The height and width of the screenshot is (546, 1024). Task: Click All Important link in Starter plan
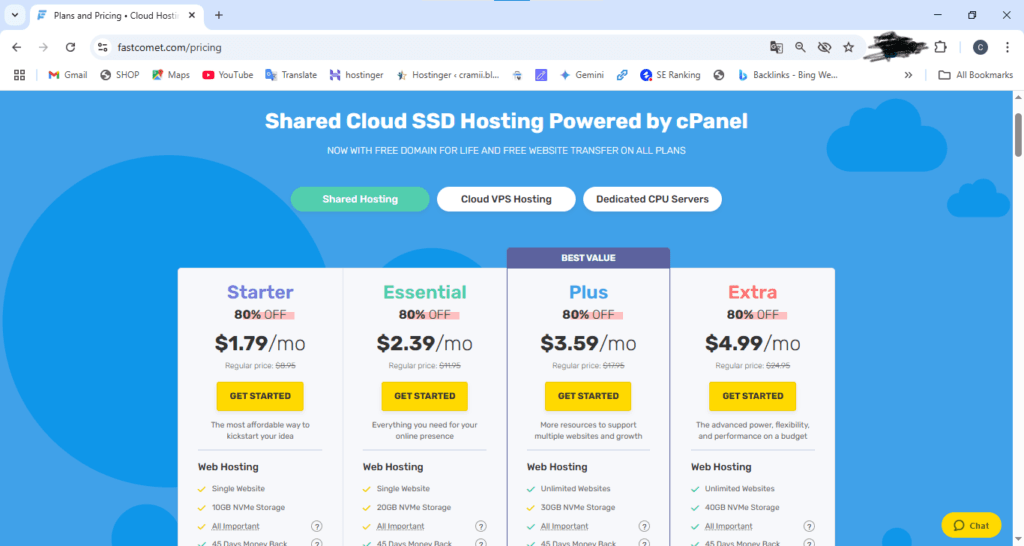(236, 526)
